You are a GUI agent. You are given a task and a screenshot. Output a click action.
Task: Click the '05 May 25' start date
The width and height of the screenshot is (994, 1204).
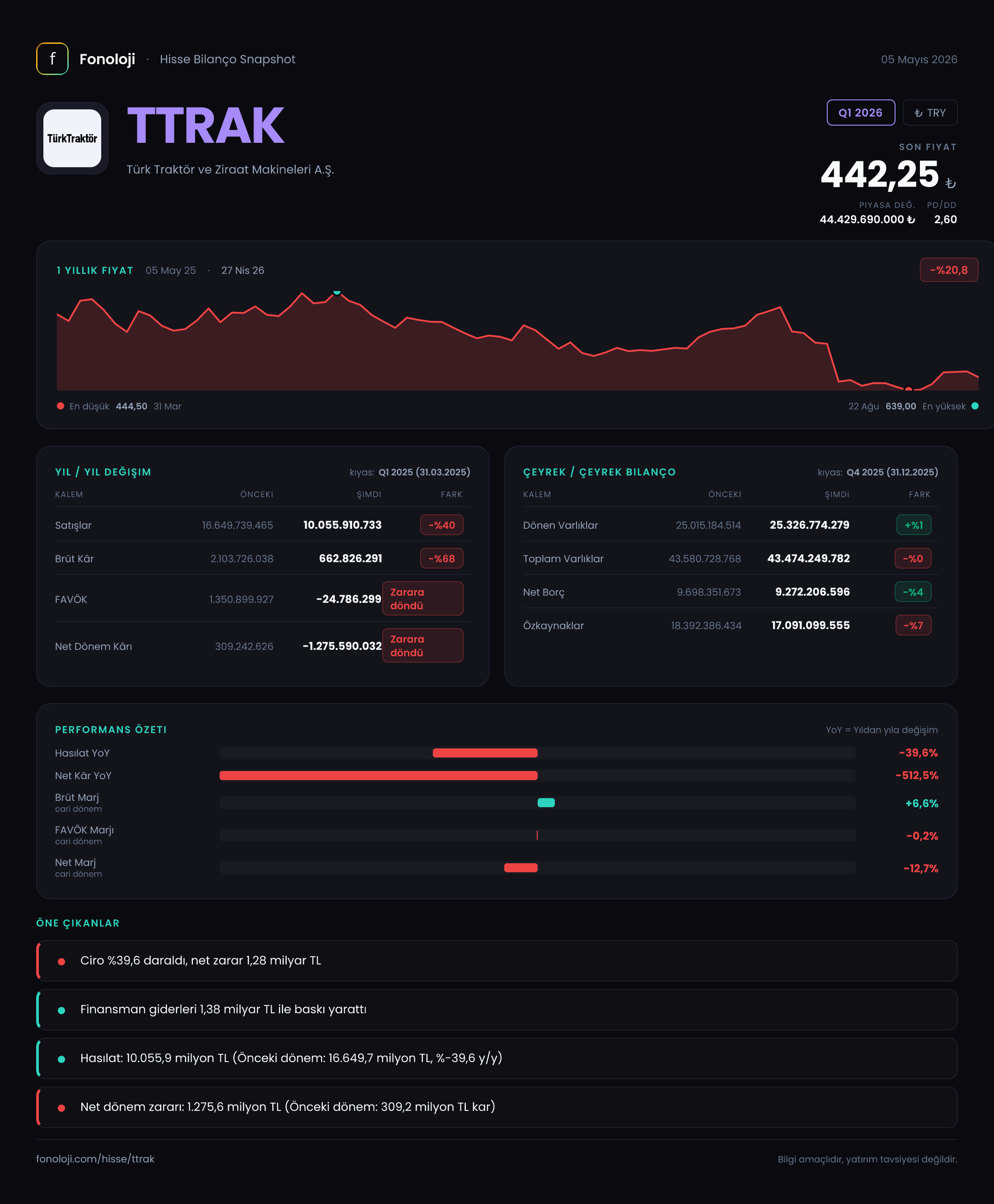point(171,270)
